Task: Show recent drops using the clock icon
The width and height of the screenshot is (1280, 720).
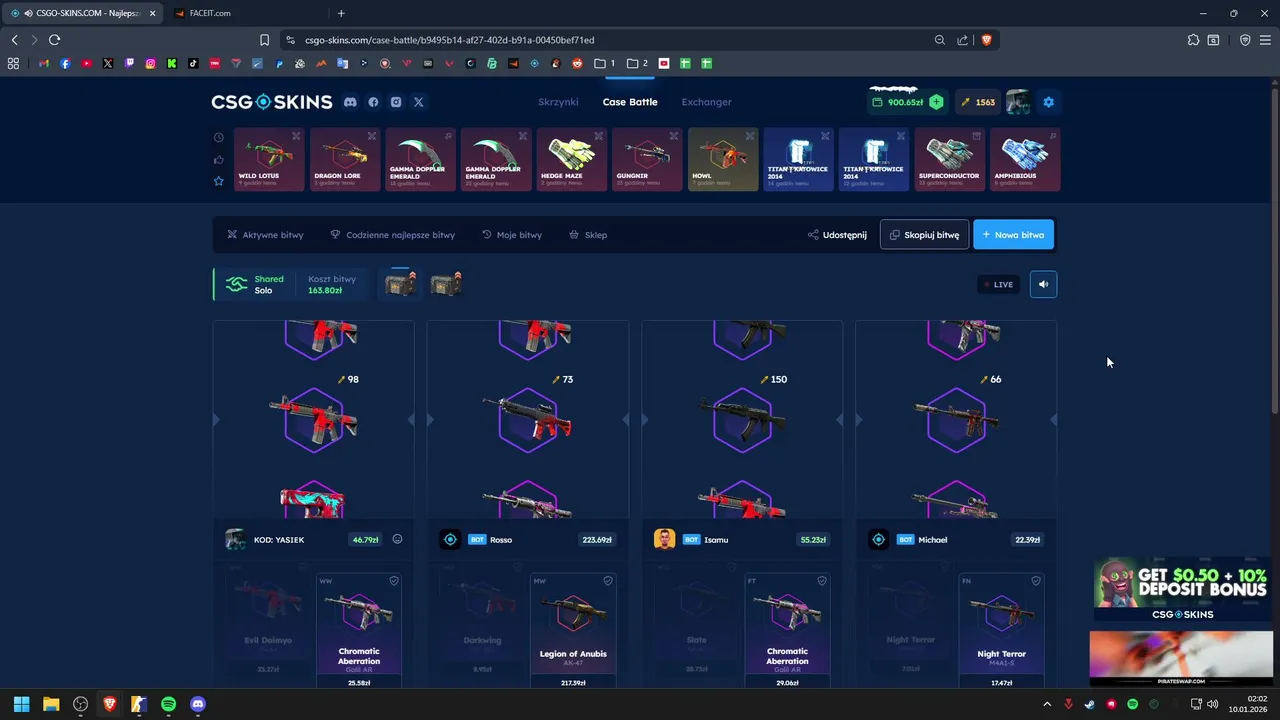Action: pyautogui.click(x=219, y=138)
